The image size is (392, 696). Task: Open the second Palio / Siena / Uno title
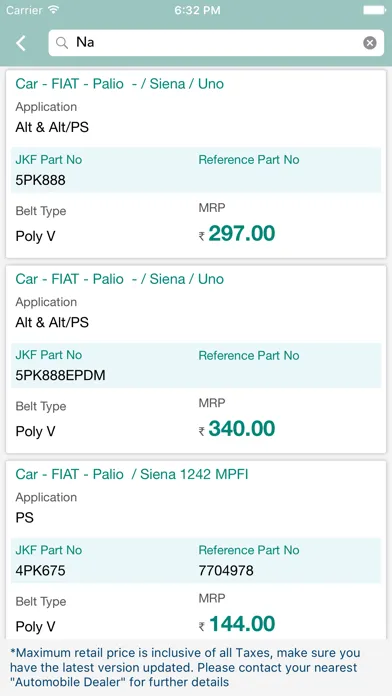[x=119, y=279]
